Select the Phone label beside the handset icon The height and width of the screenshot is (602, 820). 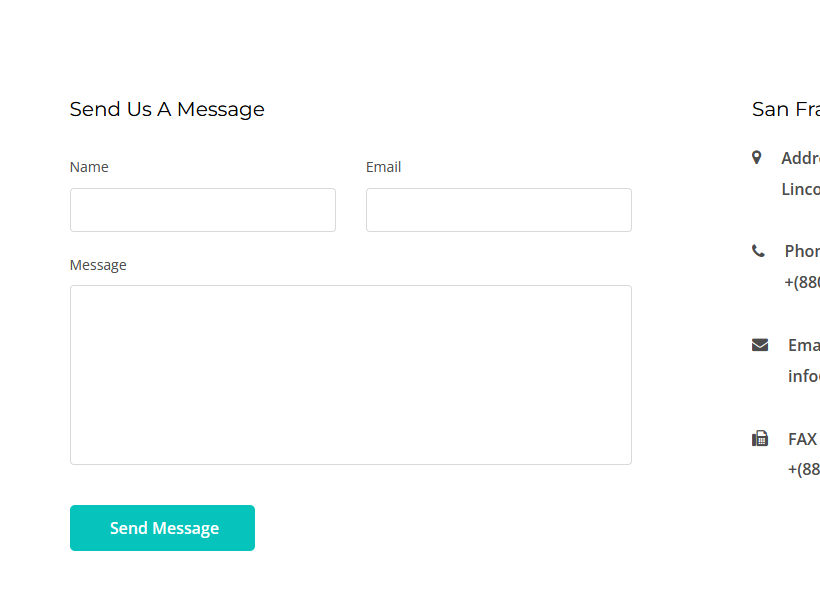tap(802, 251)
